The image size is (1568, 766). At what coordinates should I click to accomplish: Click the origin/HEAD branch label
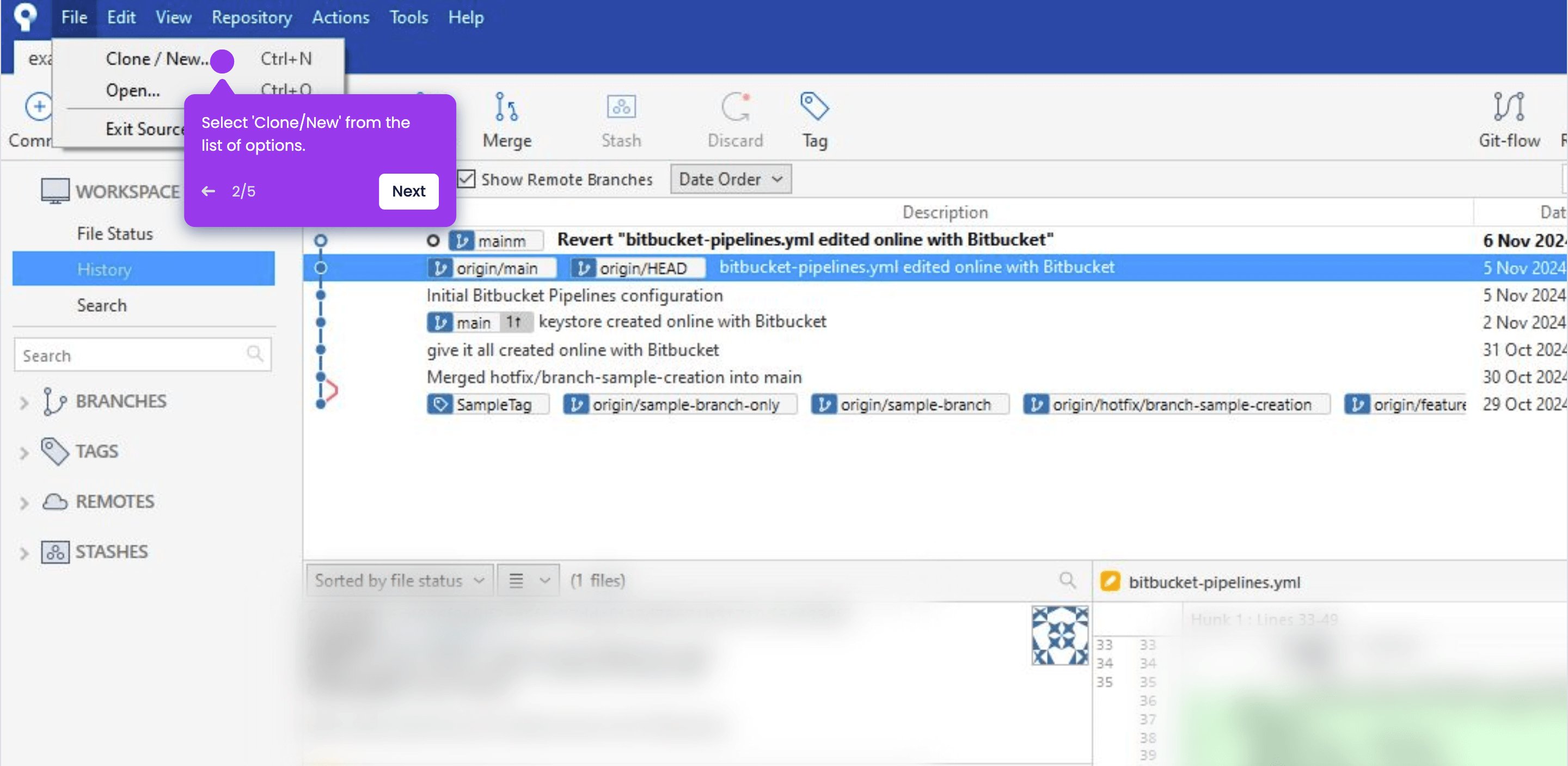coord(638,268)
